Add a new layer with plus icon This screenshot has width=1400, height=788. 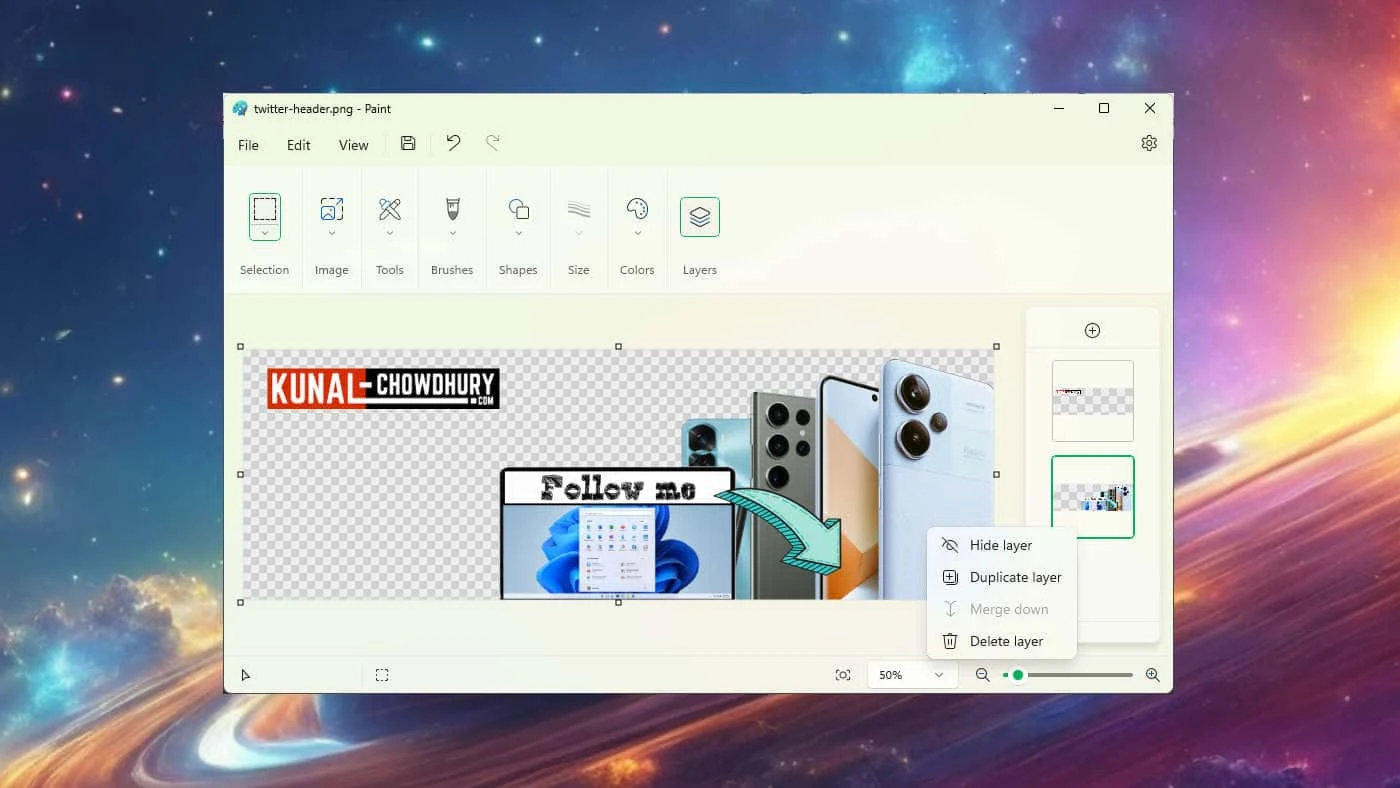click(x=1092, y=330)
